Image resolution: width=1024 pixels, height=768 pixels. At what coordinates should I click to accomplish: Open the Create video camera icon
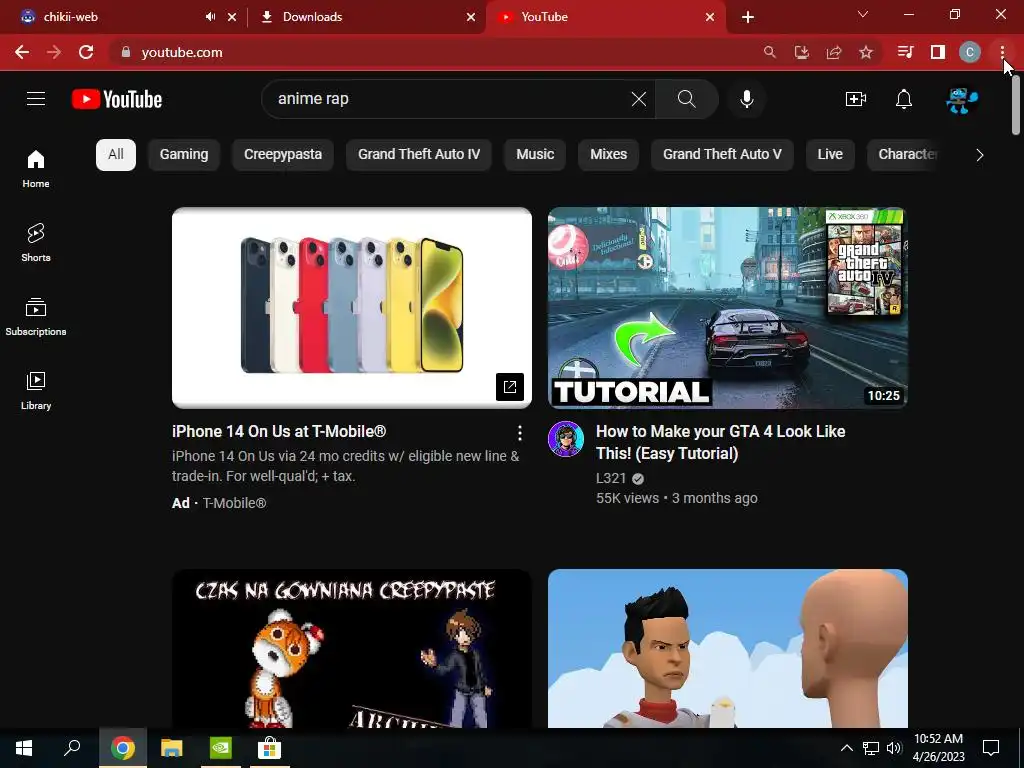coord(856,99)
